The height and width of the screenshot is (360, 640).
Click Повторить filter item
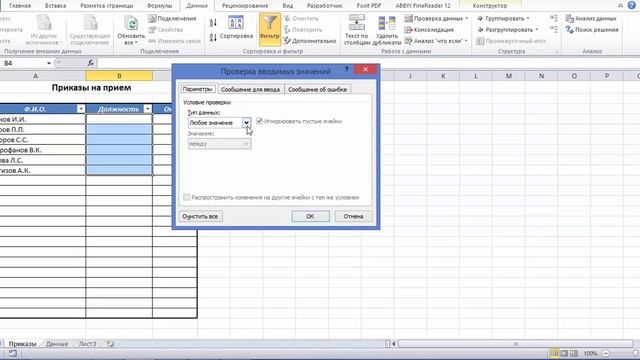click(x=303, y=30)
